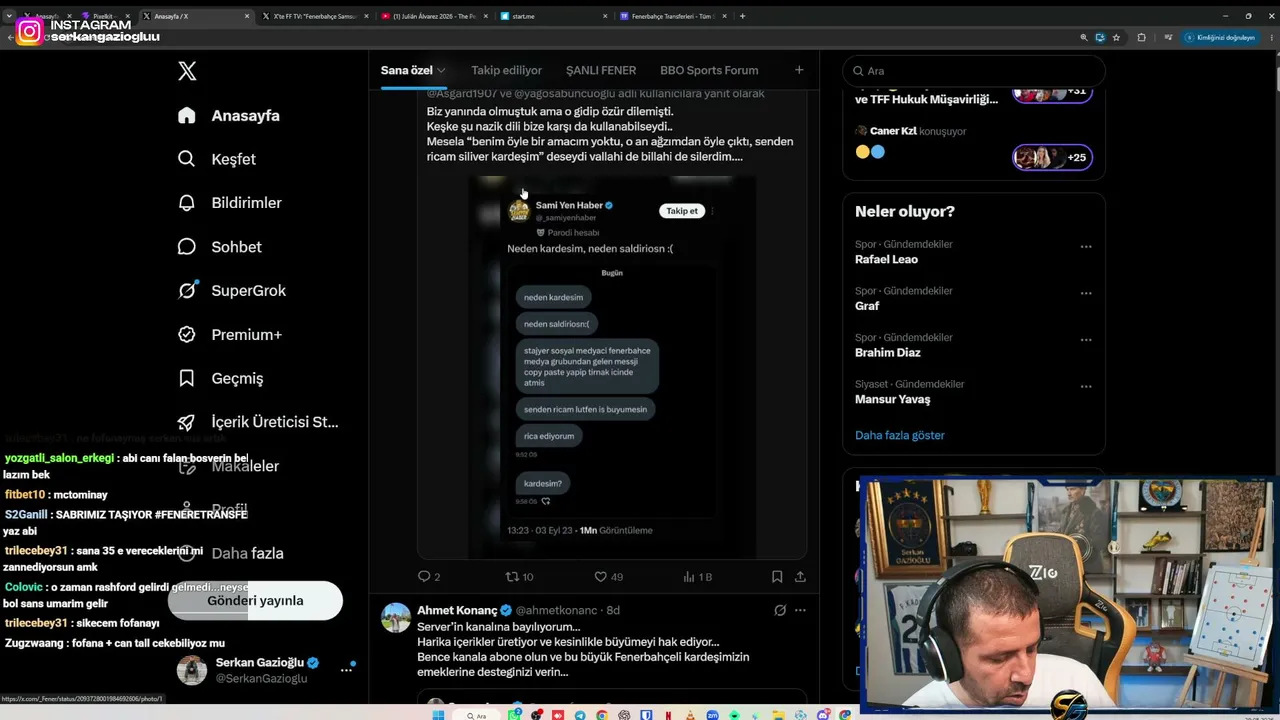Open Telegram from the taskbar
This screenshot has width=1280, height=720.
(582, 715)
